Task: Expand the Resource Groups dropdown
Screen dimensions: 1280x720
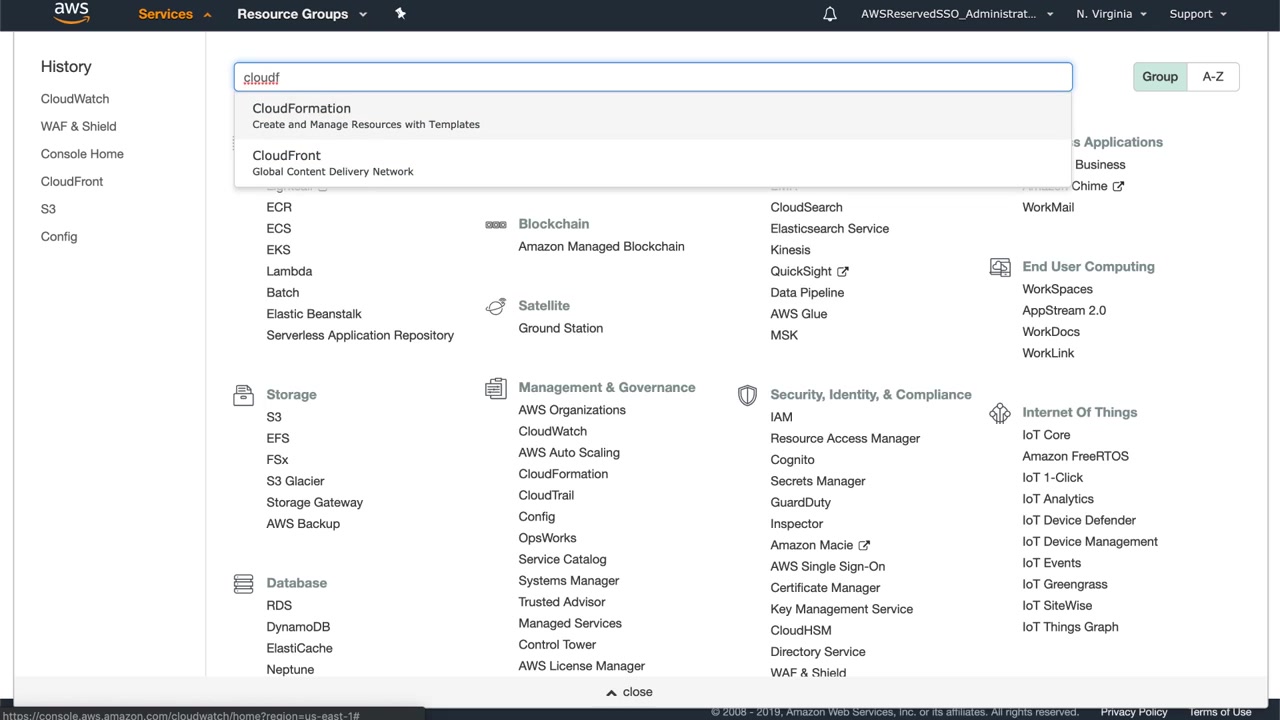Action: [x=301, y=14]
